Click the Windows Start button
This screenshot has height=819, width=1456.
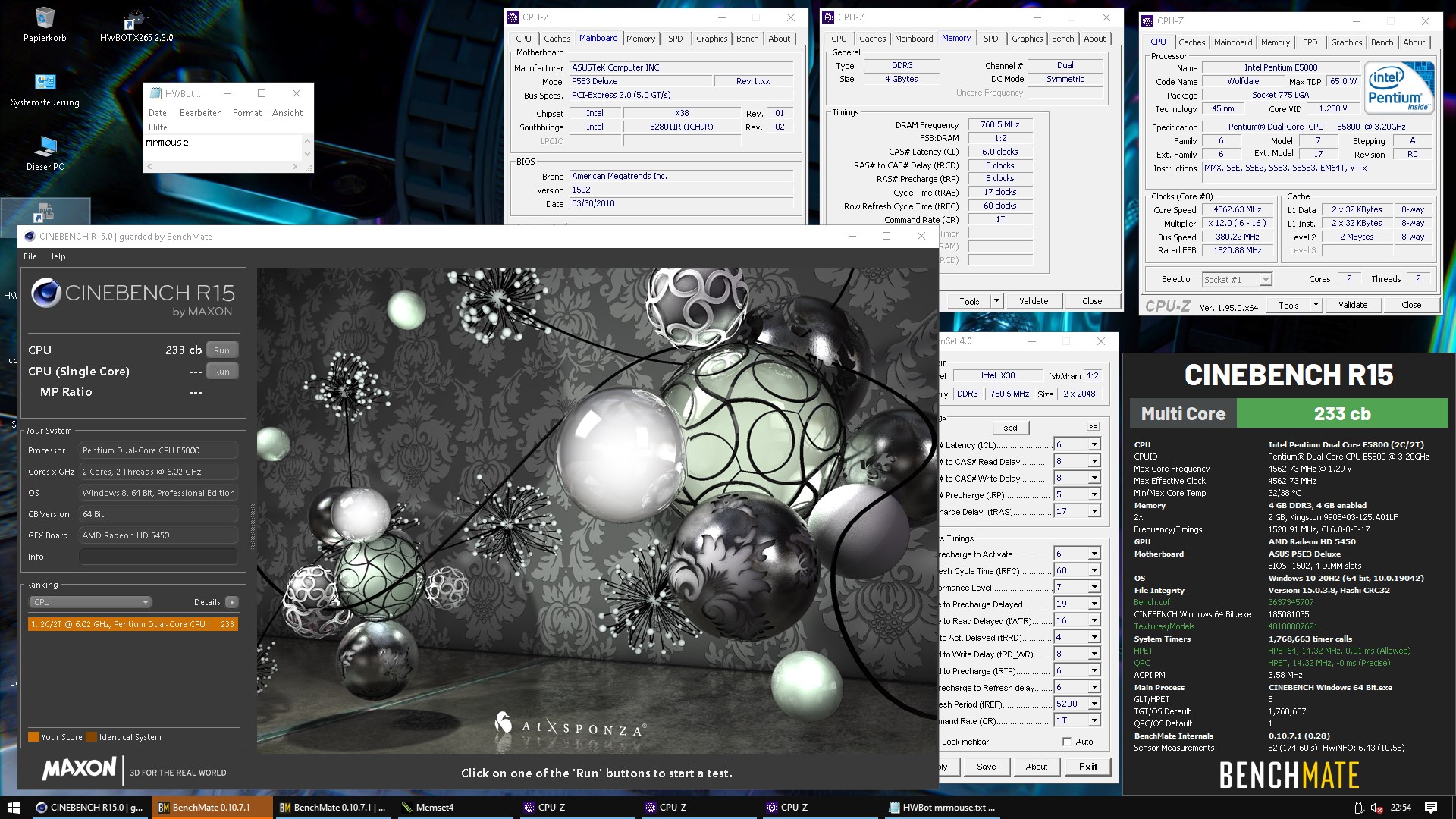[x=13, y=808]
